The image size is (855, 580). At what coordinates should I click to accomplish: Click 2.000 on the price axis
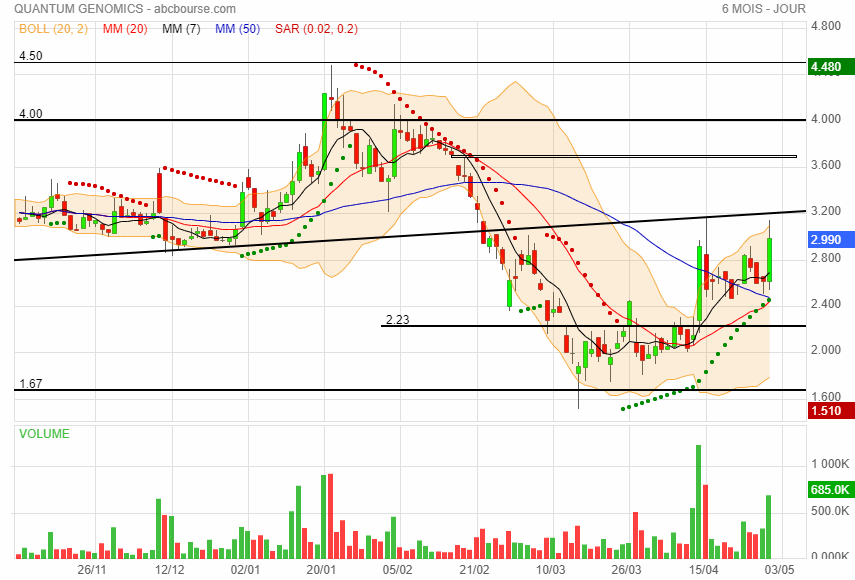click(826, 349)
